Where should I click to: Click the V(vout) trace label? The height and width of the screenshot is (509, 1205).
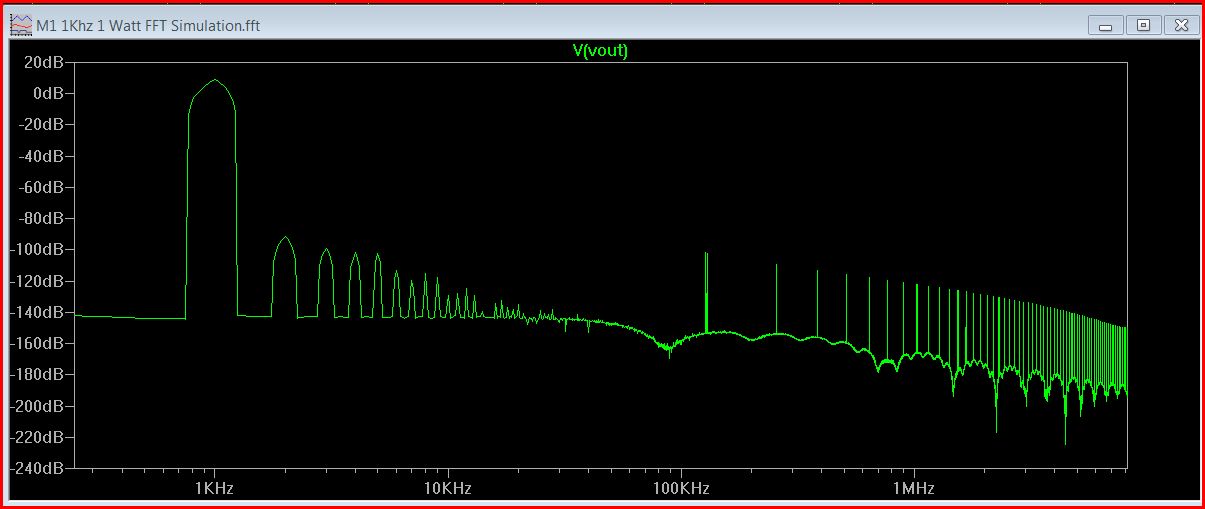pyautogui.click(x=600, y=50)
